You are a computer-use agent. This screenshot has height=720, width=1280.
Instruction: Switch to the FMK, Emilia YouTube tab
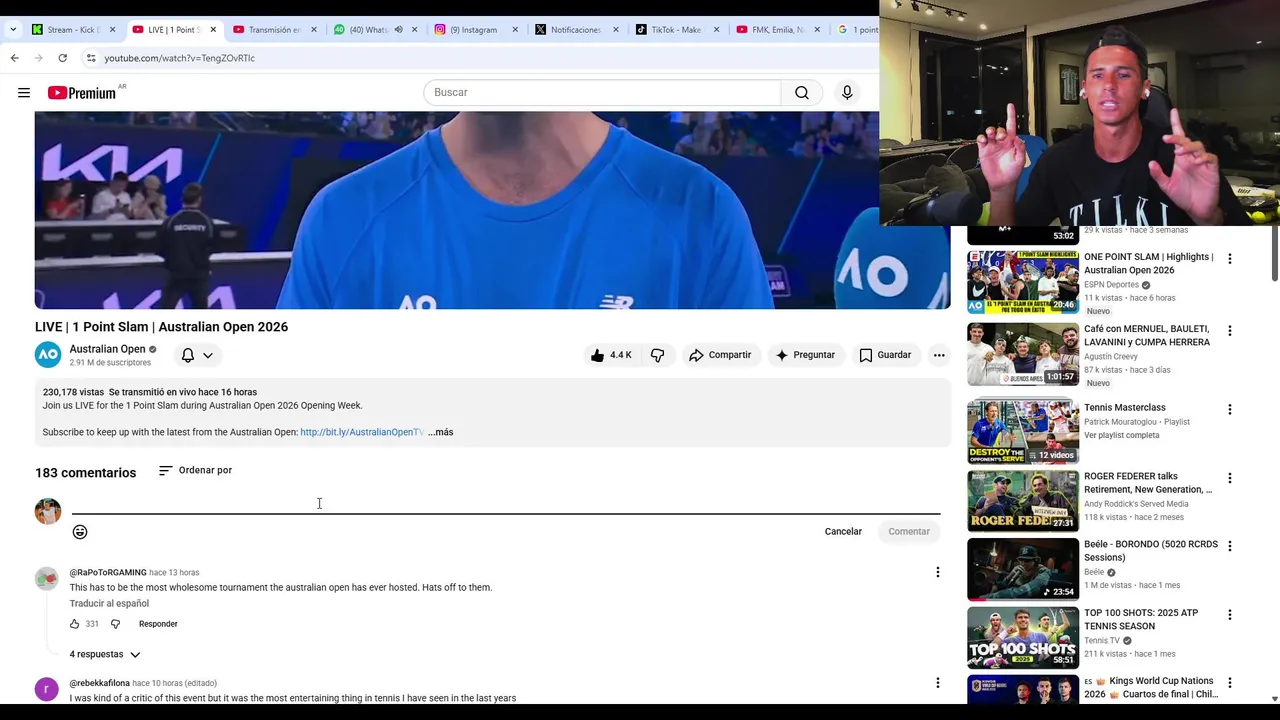pos(778,30)
